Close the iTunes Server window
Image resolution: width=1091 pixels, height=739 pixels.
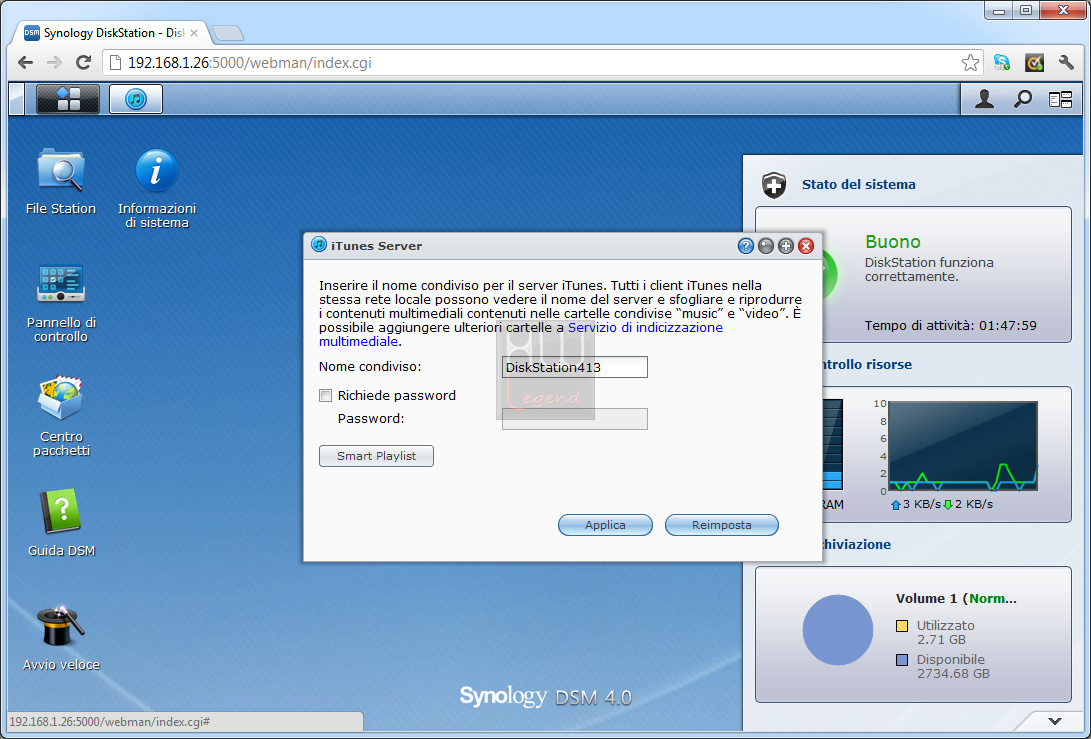[806, 246]
